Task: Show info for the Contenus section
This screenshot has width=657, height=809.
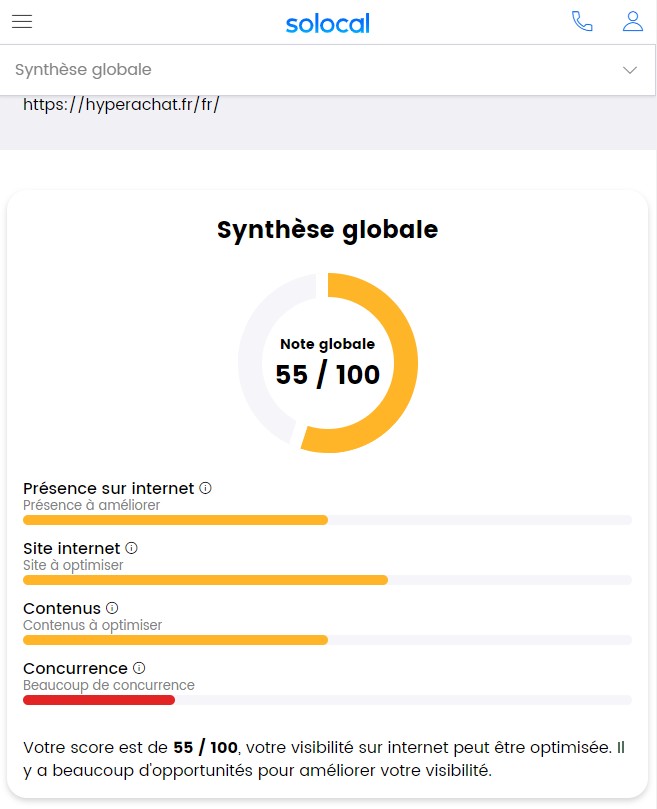Action: 110,607
